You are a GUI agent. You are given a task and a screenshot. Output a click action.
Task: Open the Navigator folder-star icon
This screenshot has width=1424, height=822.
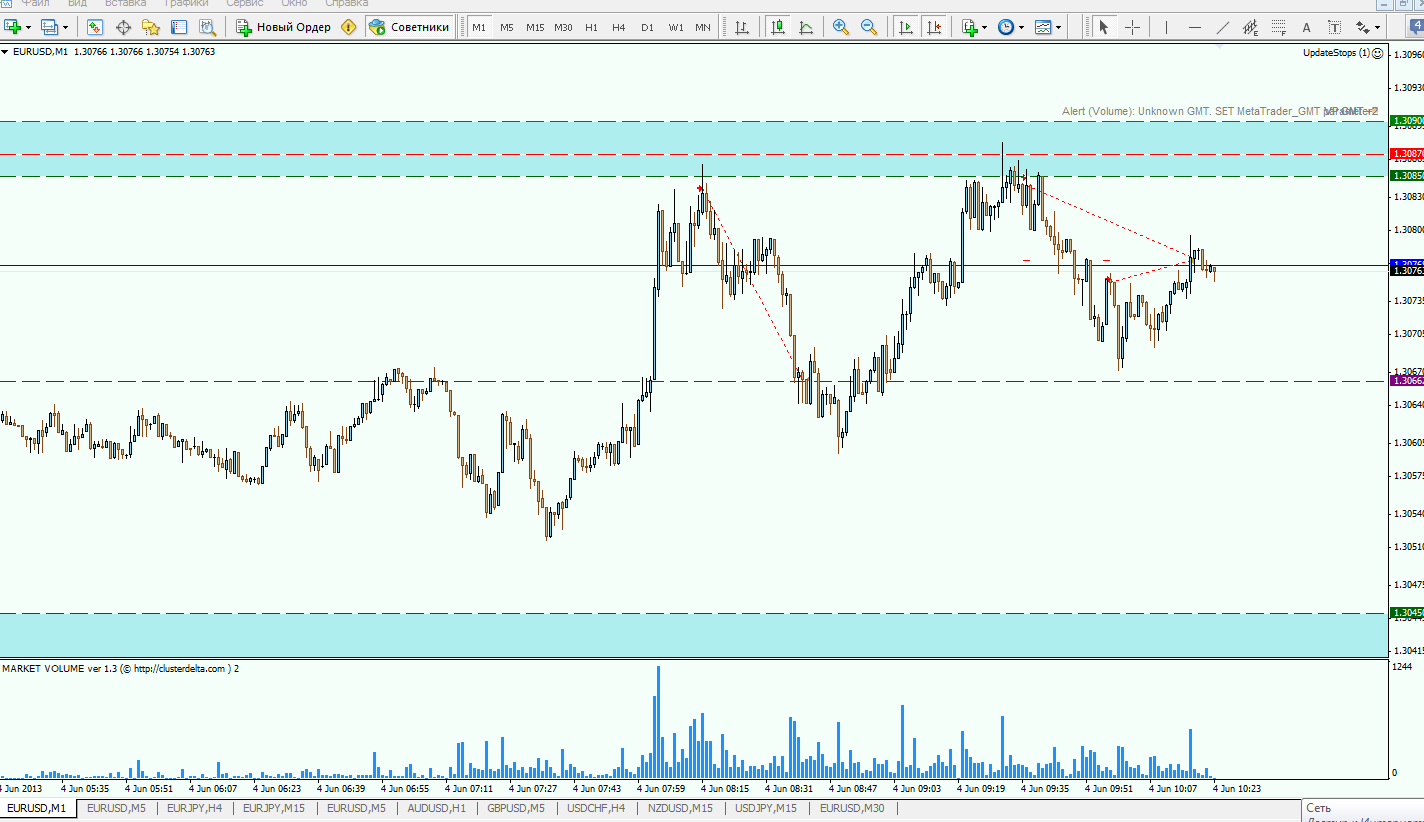coord(151,27)
